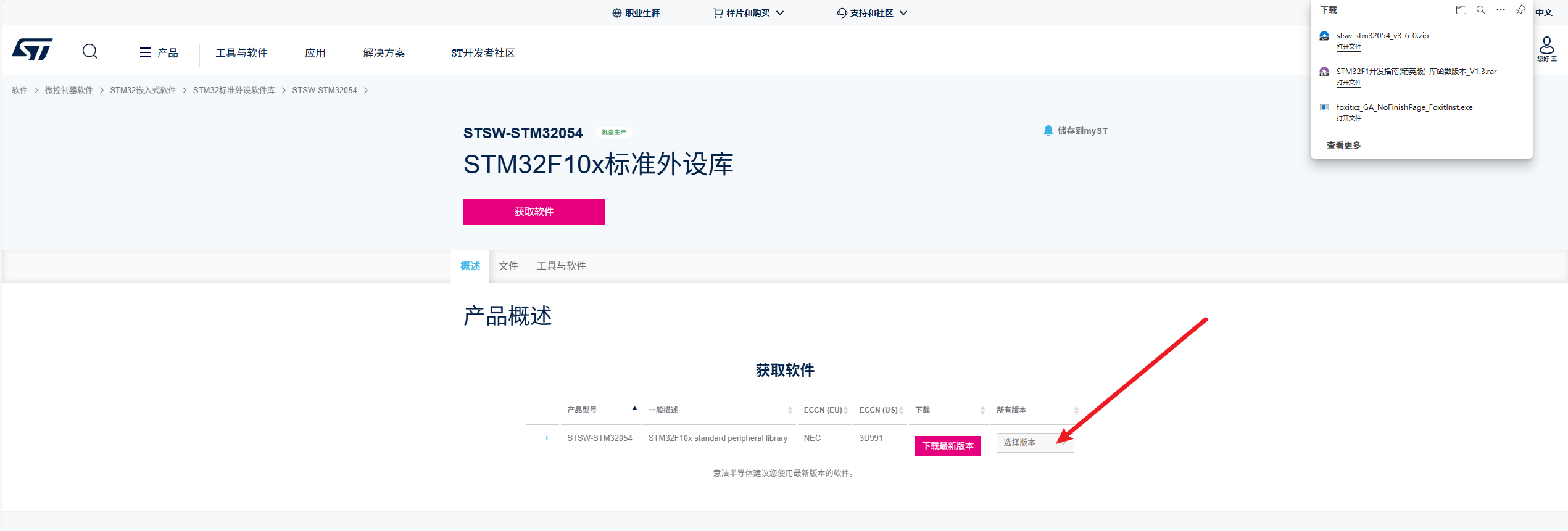
Task: Click the 批量生产 status badge
Action: tap(614, 133)
